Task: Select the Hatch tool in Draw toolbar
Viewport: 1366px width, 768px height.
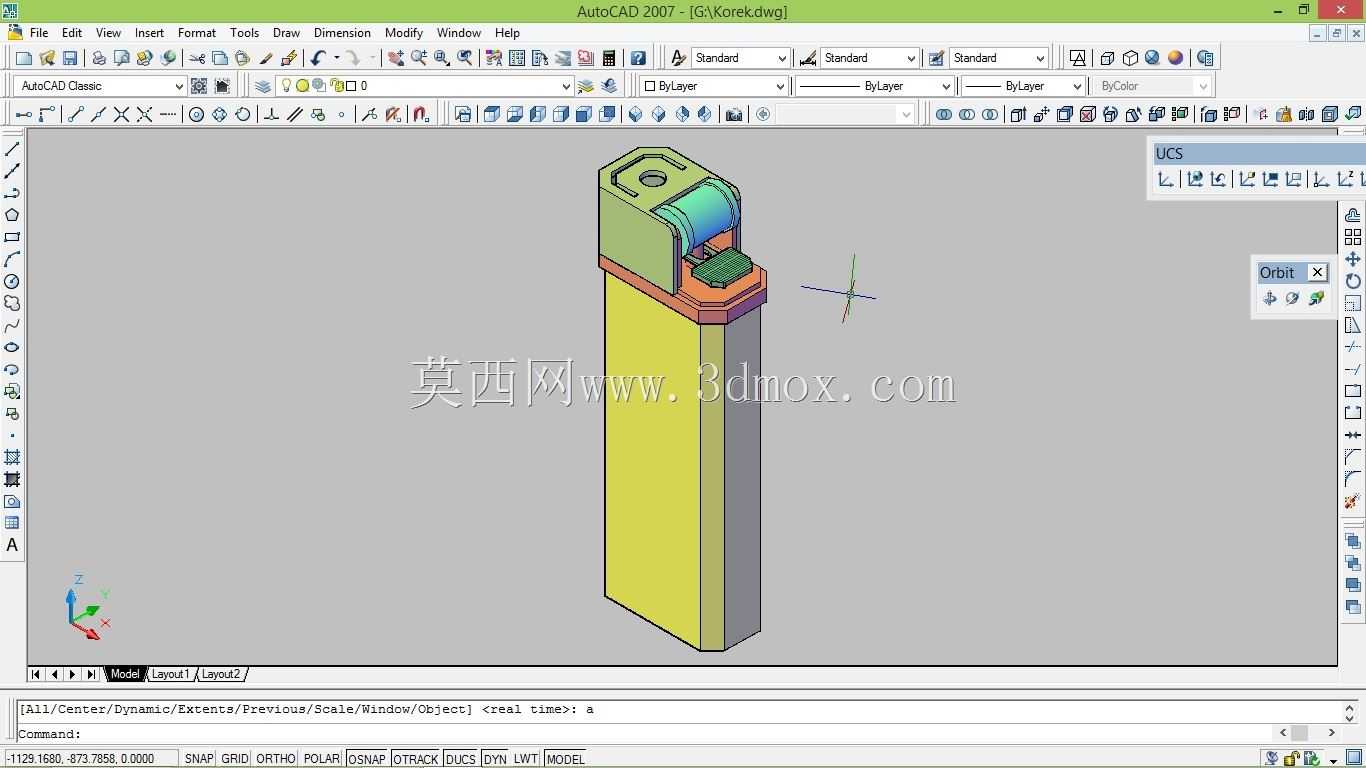Action: pyautogui.click(x=12, y=457)
